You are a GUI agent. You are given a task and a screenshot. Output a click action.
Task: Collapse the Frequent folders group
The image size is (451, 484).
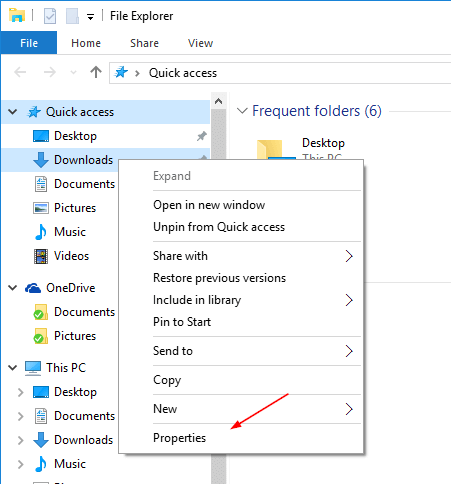(242, 111)
